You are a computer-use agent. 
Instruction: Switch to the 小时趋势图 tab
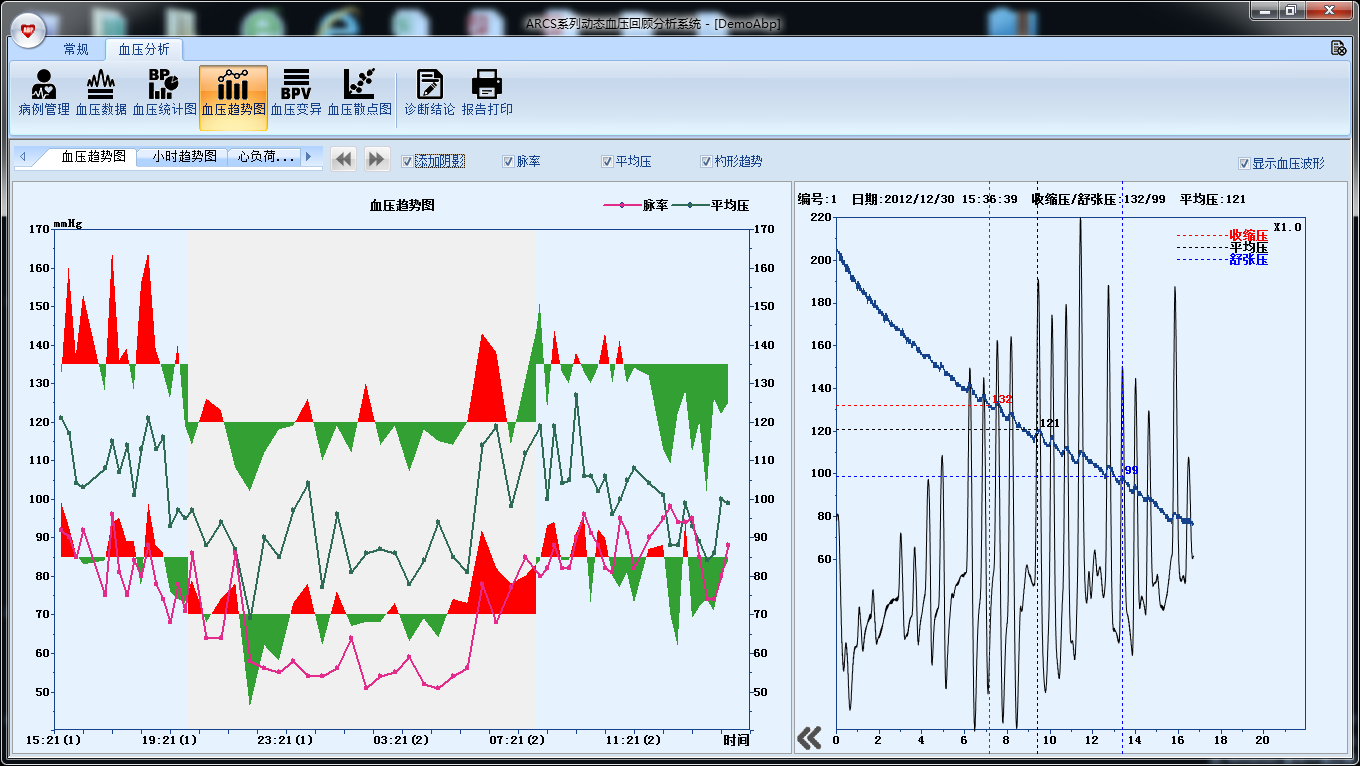tap(184, 157)
